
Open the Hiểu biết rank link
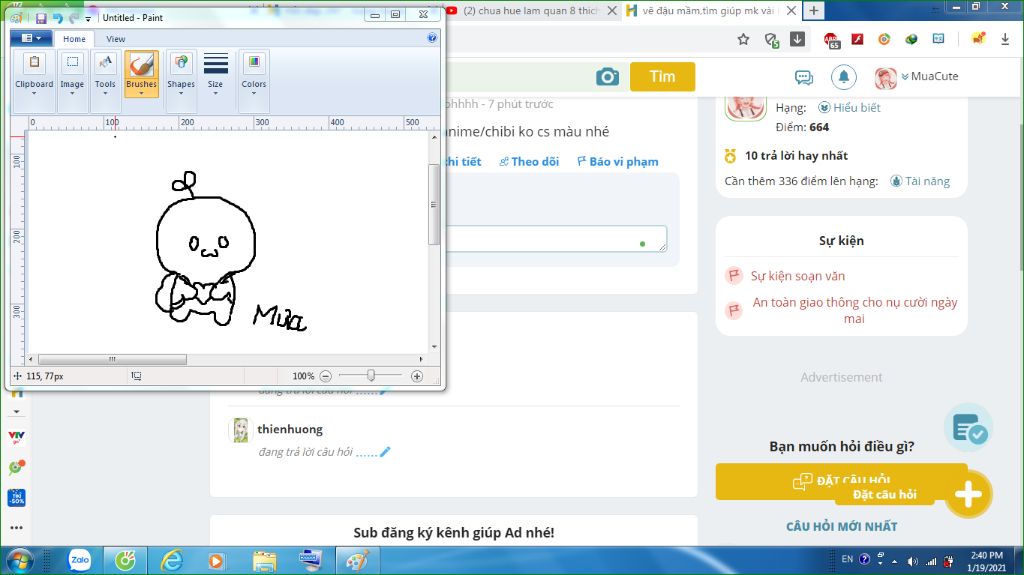click(849, 107)
